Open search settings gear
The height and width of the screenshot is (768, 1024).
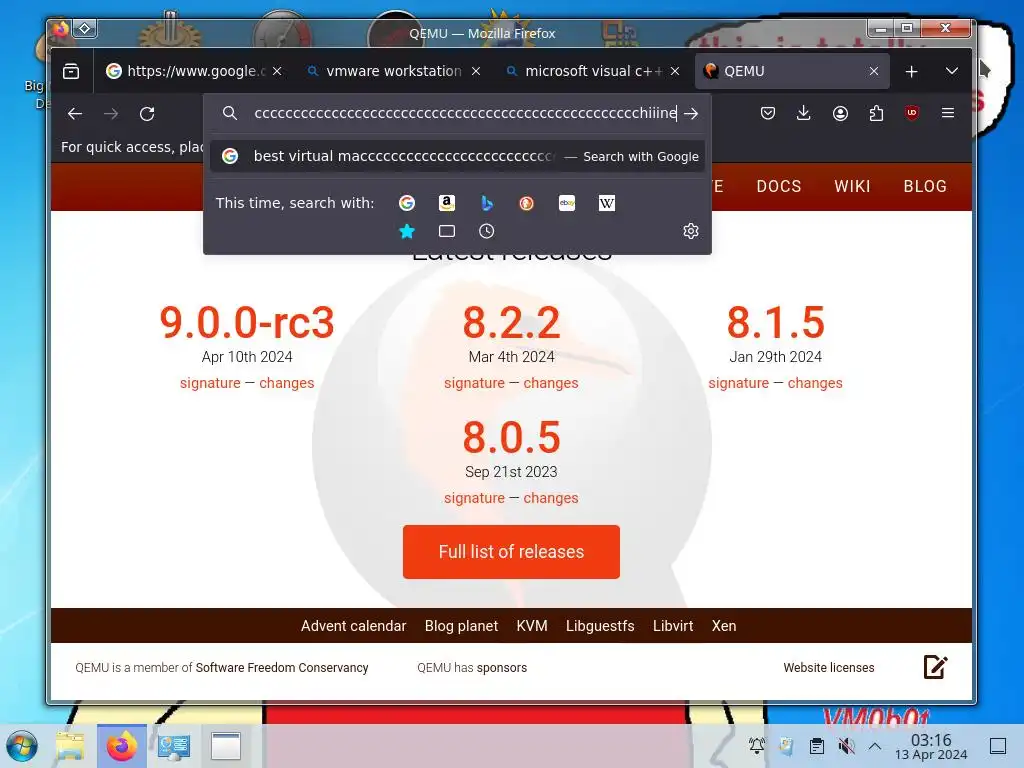pos(691,231)
